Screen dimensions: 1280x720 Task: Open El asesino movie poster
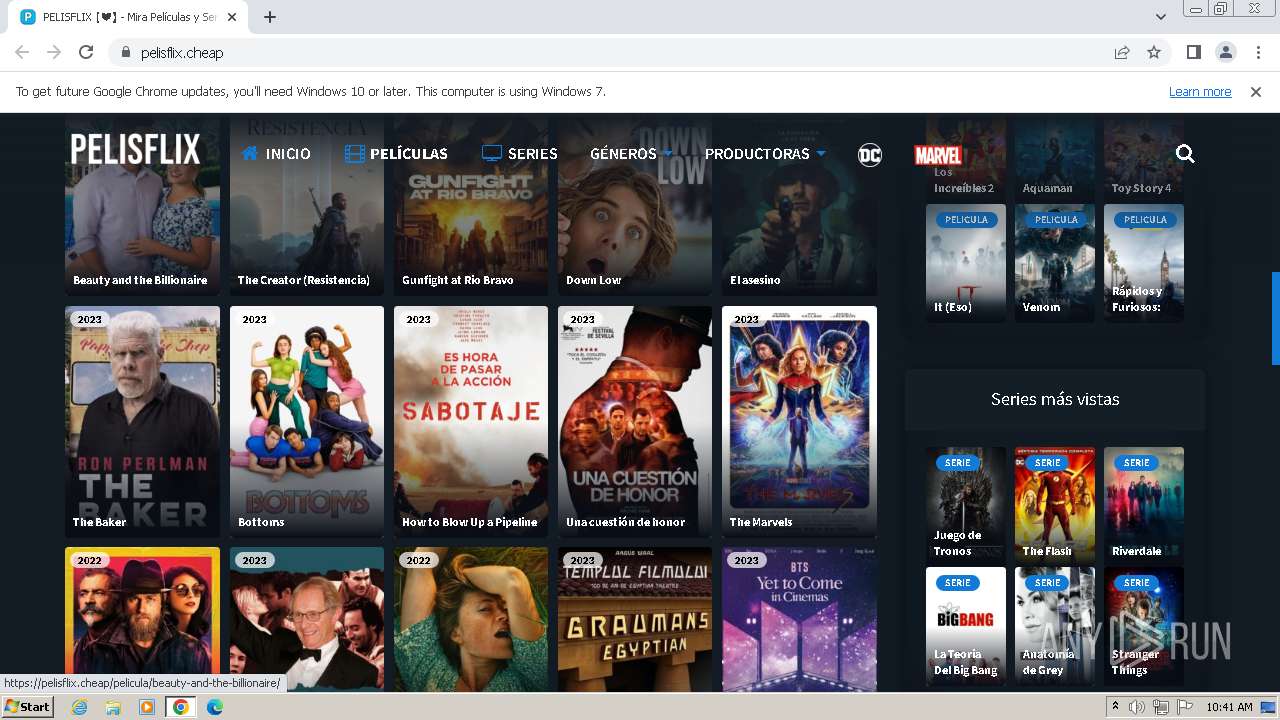(x=799, y=205)
